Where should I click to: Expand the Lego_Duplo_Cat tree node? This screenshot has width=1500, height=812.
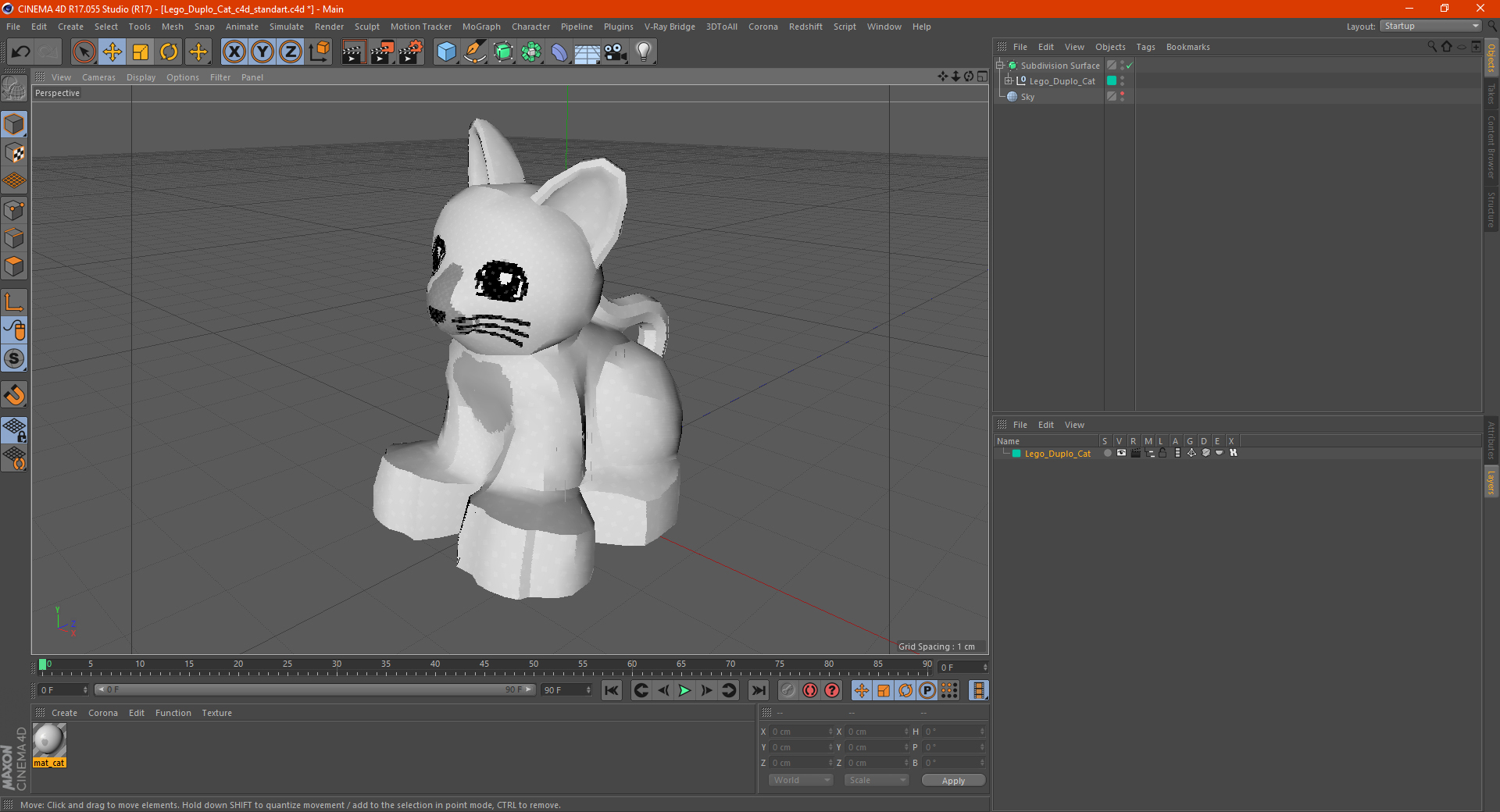pos(1009,80)
